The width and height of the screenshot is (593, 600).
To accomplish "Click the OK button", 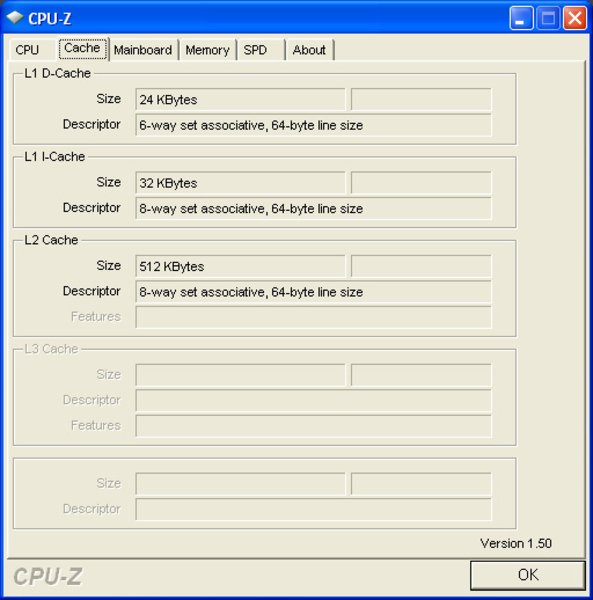I will [x=528, y=575].
